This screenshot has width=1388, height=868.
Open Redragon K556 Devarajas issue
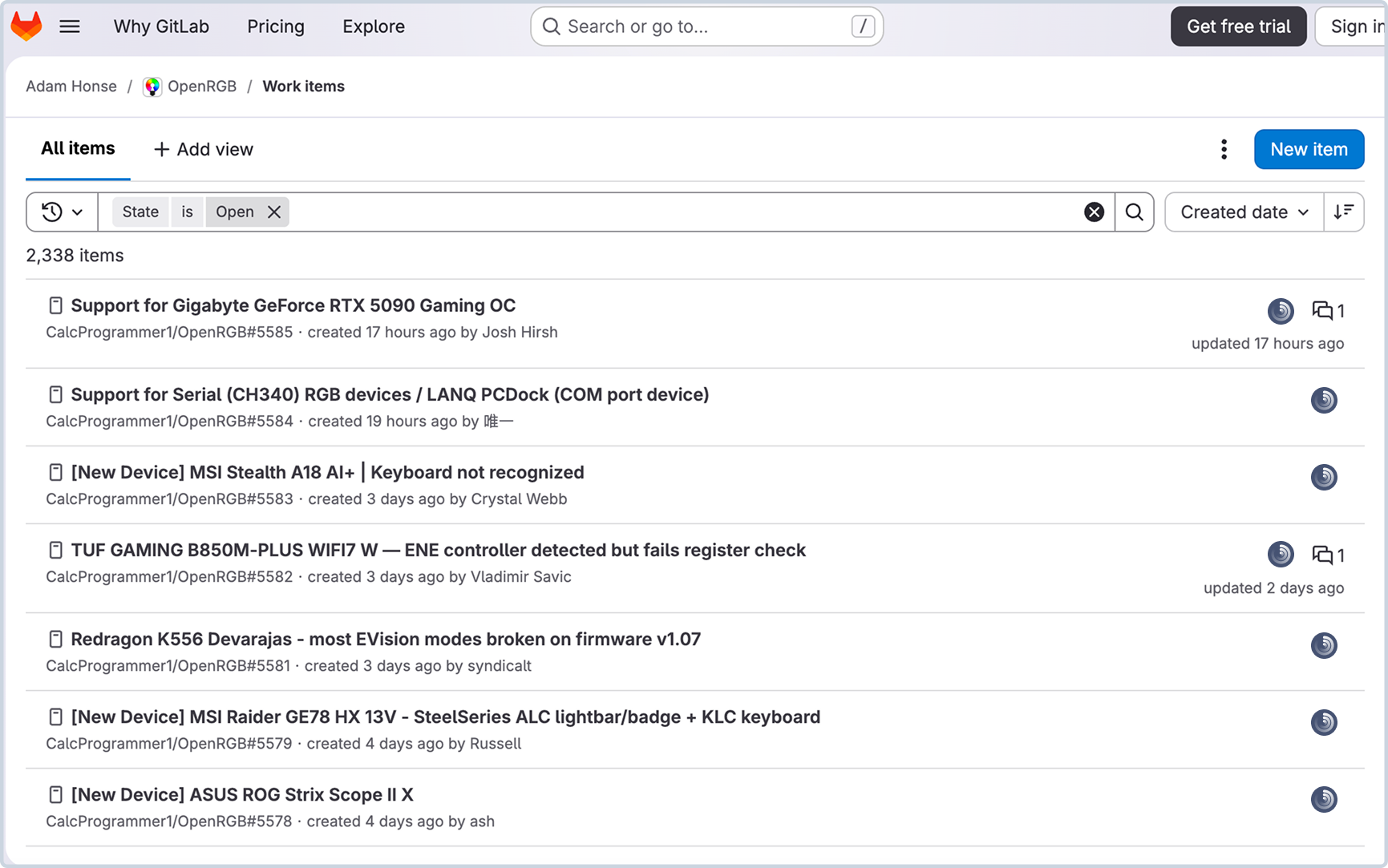[x=386, y=639]
